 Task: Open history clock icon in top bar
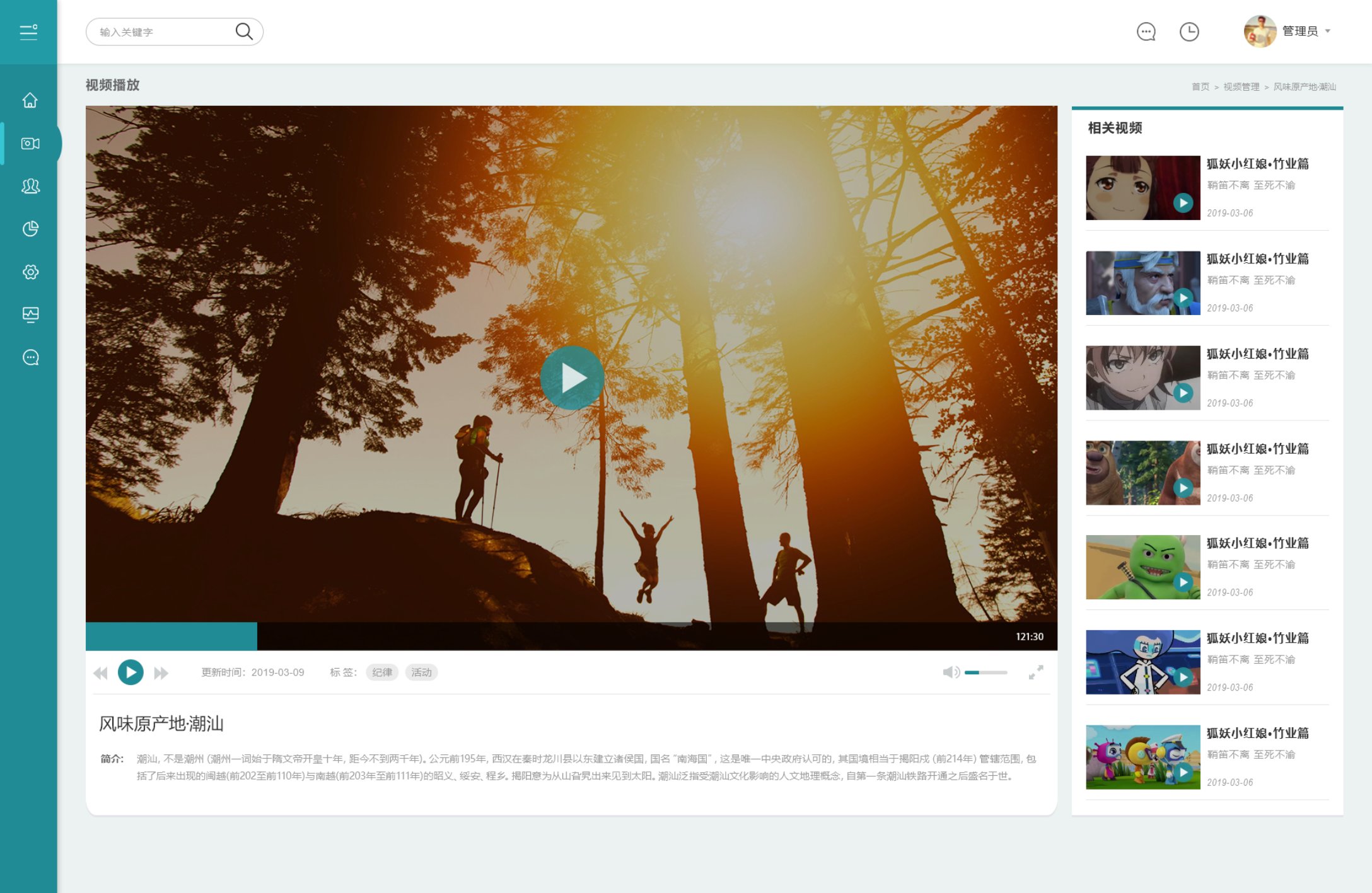[x=1189, y=32]
